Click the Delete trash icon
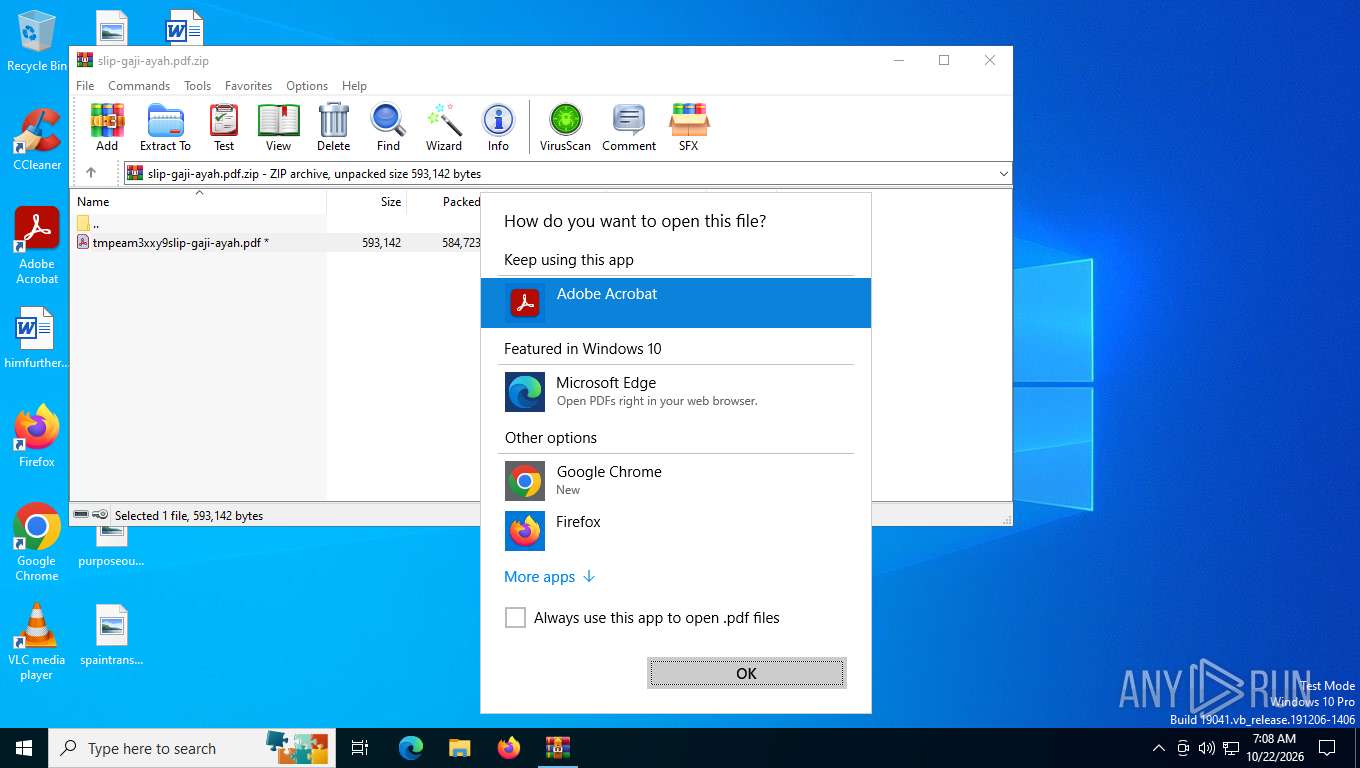The height and width of the screenshot is (768, 1360). (333, 127)
